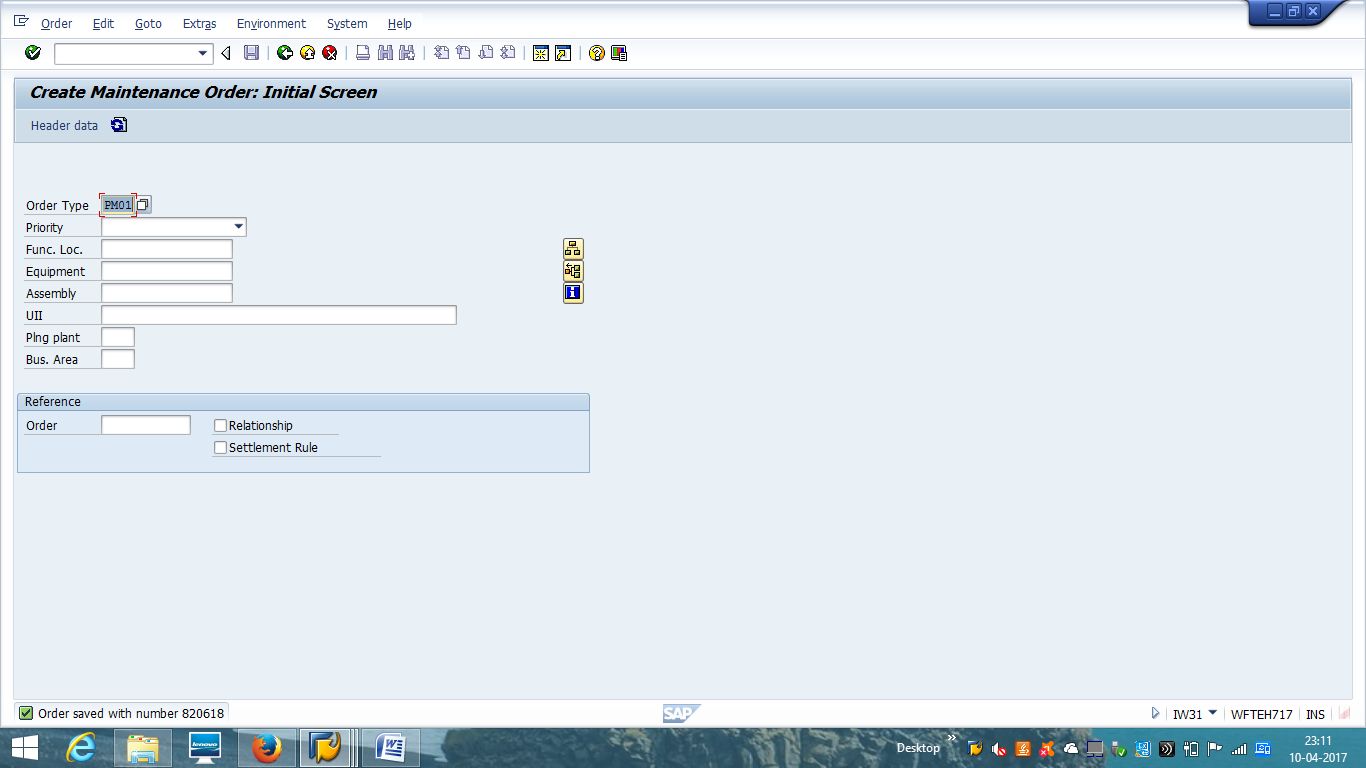Click the green Back arrow icon

[x=285, y=53]
